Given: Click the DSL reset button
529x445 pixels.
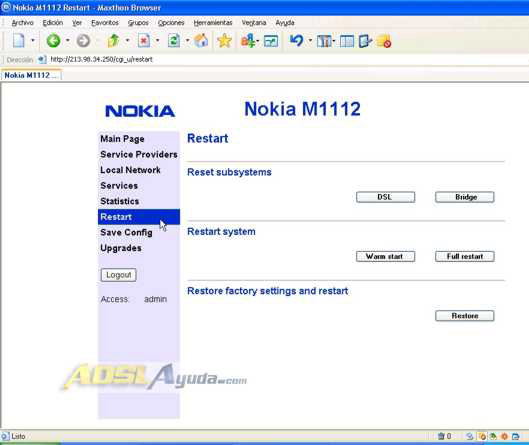Looking at the screenshot, I should coord(385,197).
